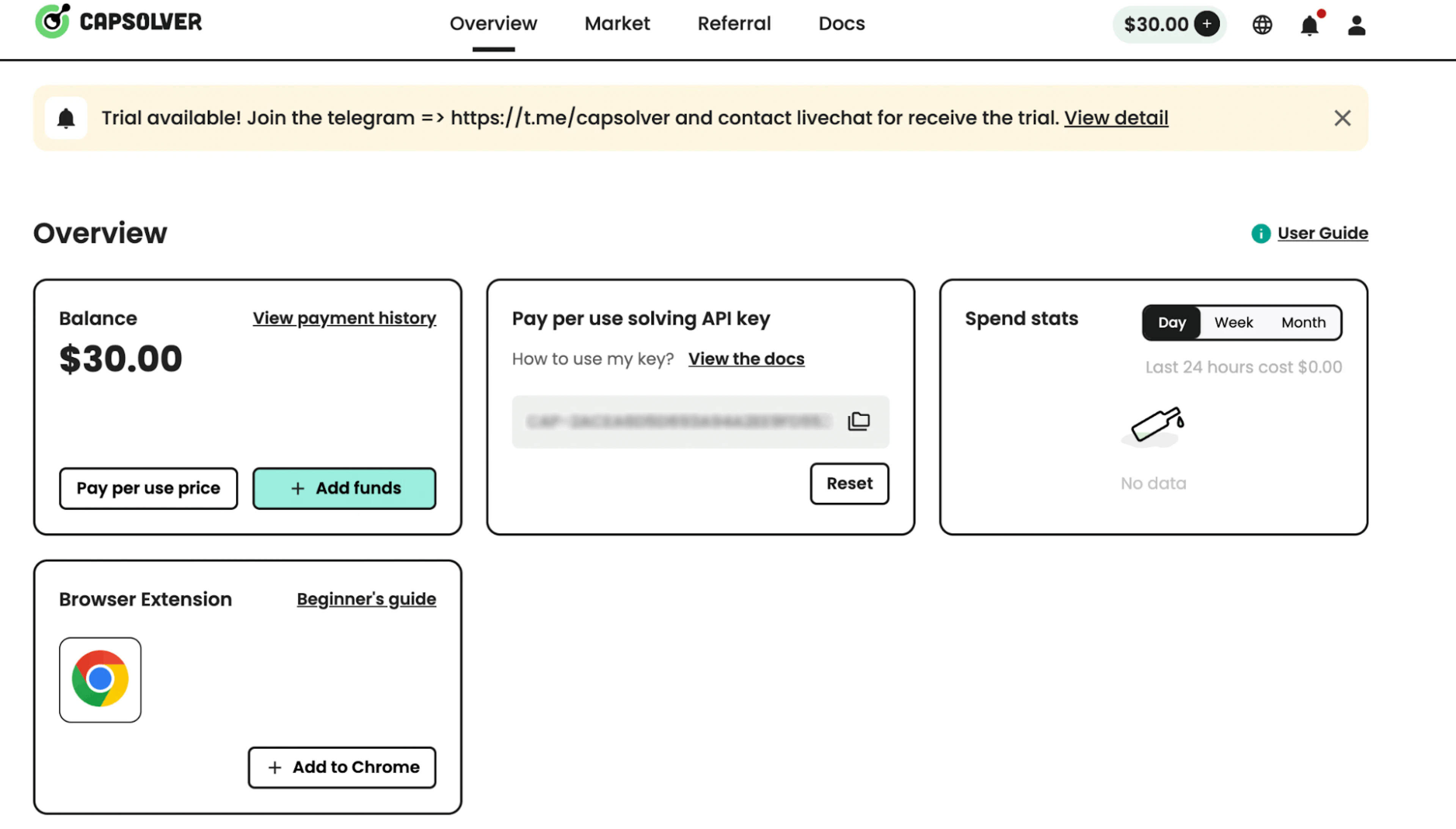Select Month in Spend stats
Screen dimensions: 1456x829
pos(1304,322)
